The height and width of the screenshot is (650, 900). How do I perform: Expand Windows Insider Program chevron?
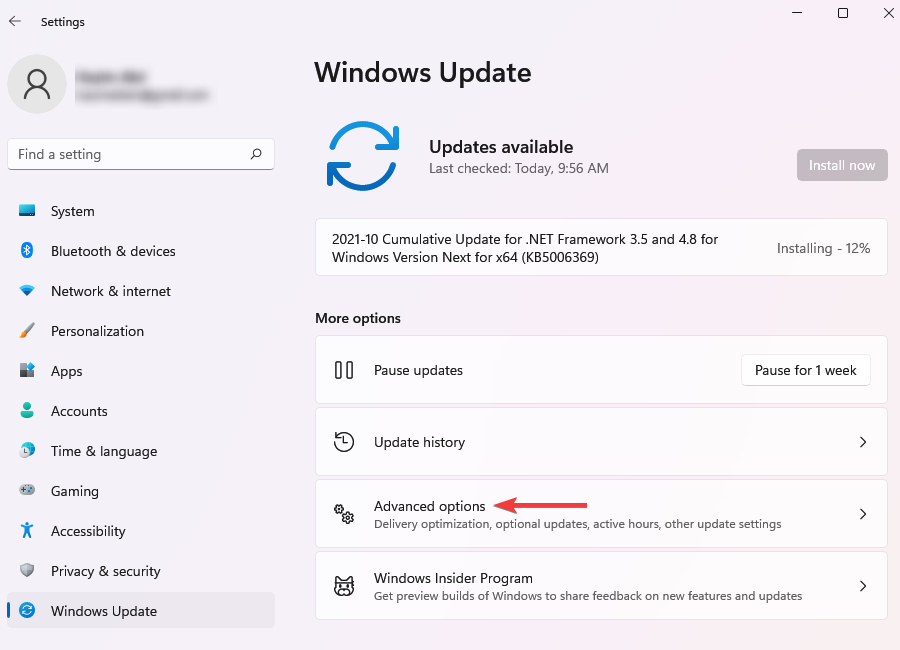(863, 586)
